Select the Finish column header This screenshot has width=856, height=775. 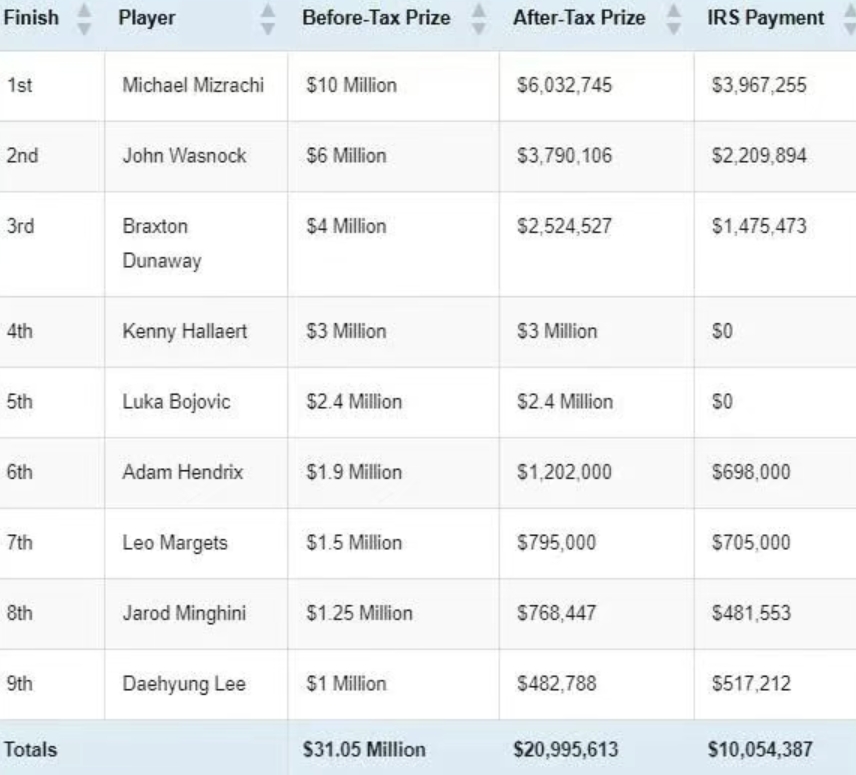[31, 17]
